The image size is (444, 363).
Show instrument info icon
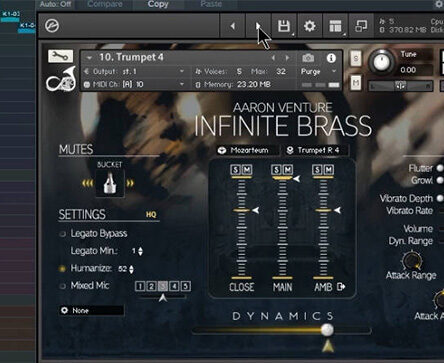(331, 58)
